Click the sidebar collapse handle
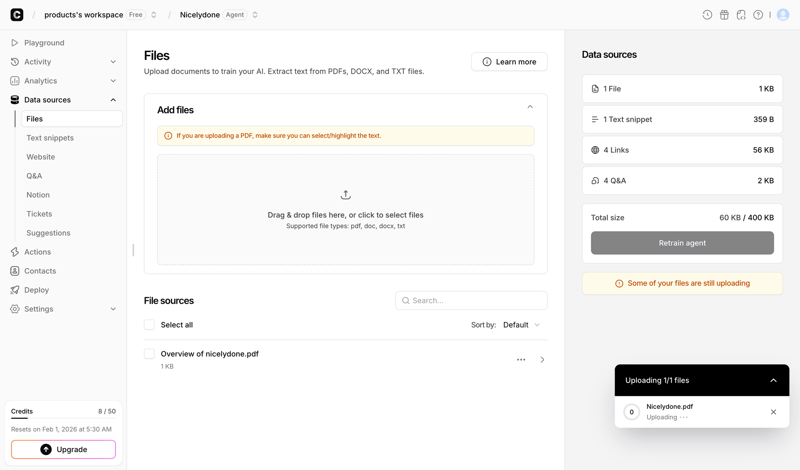Screen dimensions: 800x470 (133, 250)
